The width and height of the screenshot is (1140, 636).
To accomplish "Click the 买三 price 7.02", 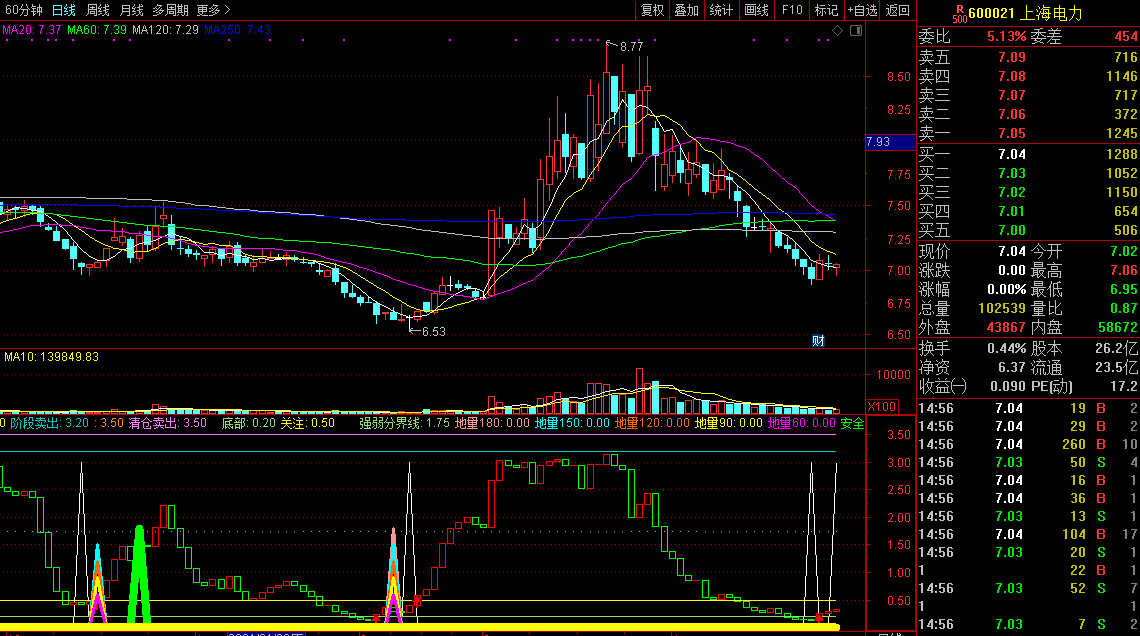I will [1012, 192].
